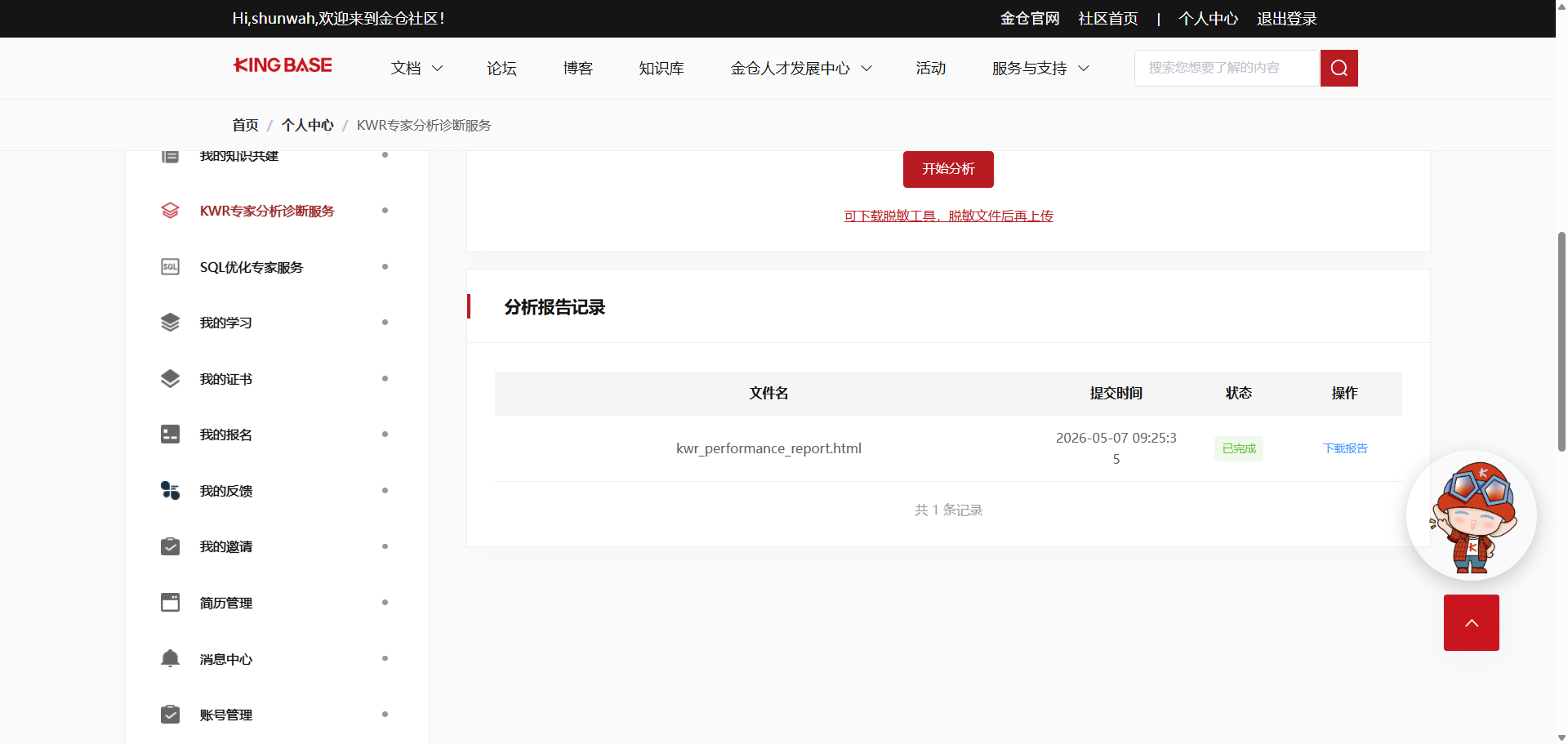Select the 我的学习 stack icon
1568x744 pixels.
click(170, 323)
